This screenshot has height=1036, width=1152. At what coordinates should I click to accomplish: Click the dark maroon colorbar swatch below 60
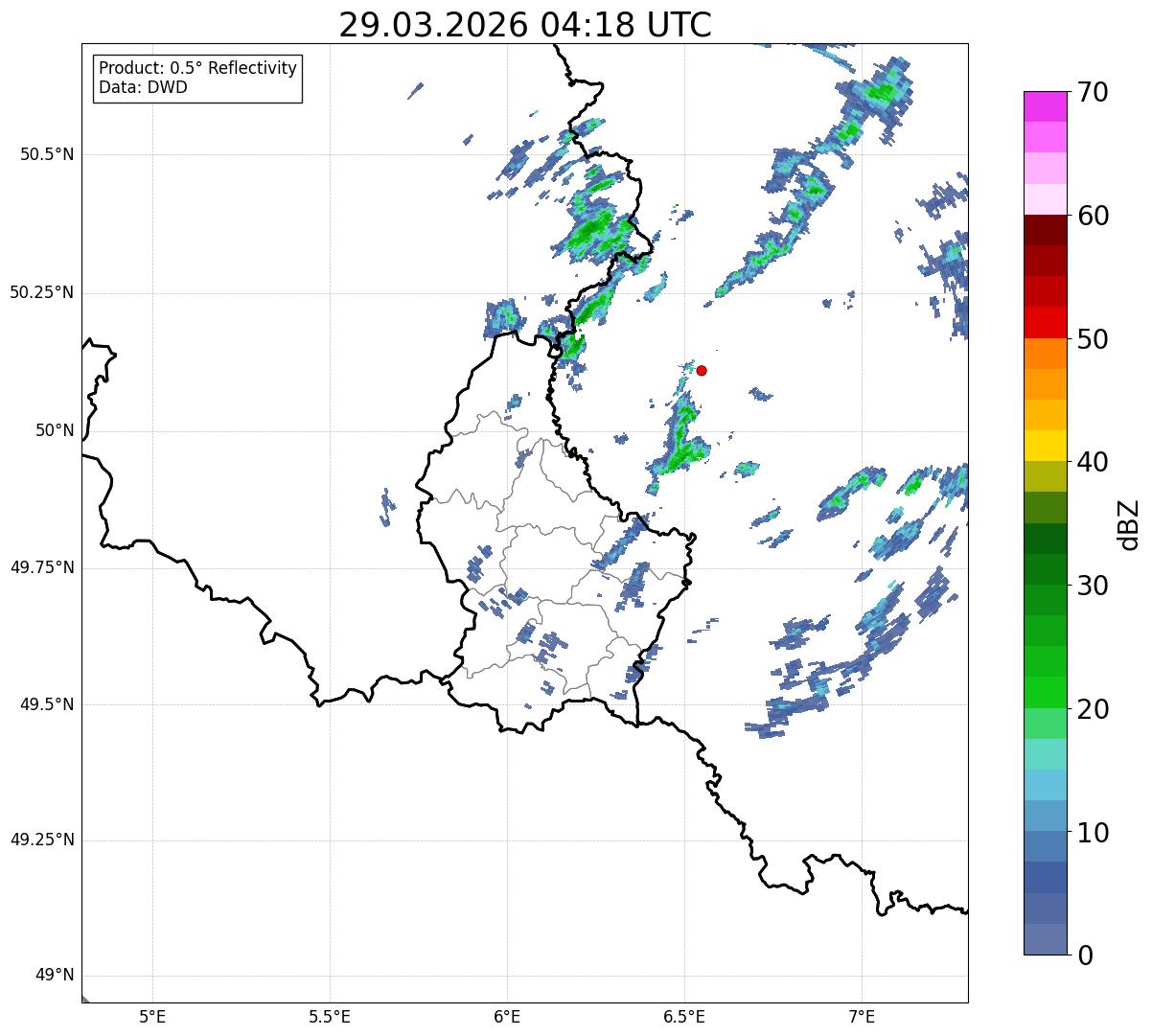[x=1045, y=230]
